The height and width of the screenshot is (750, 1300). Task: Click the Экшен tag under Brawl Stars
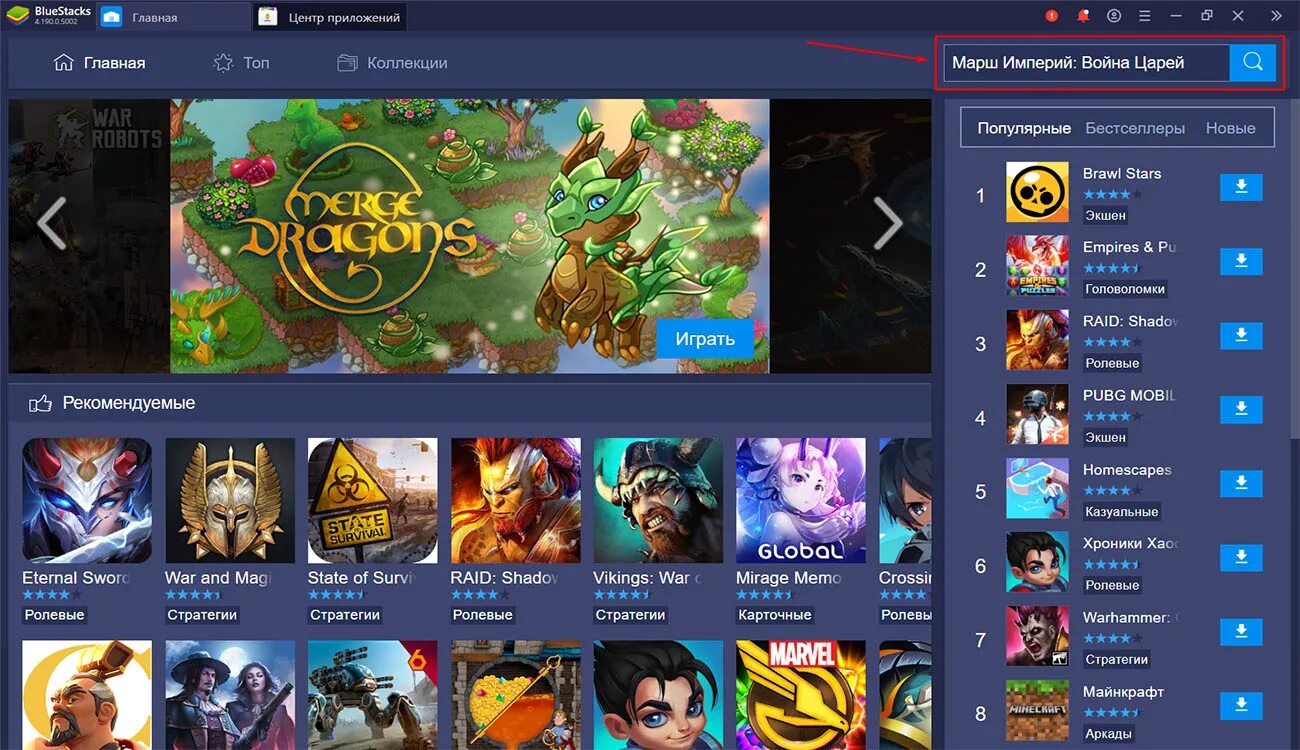point(1105,215)
